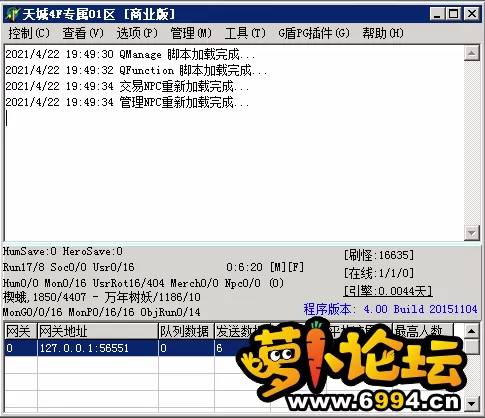Click the 队列数据 value 0 cell
The image size is (485, 418).
pos(186,348)
